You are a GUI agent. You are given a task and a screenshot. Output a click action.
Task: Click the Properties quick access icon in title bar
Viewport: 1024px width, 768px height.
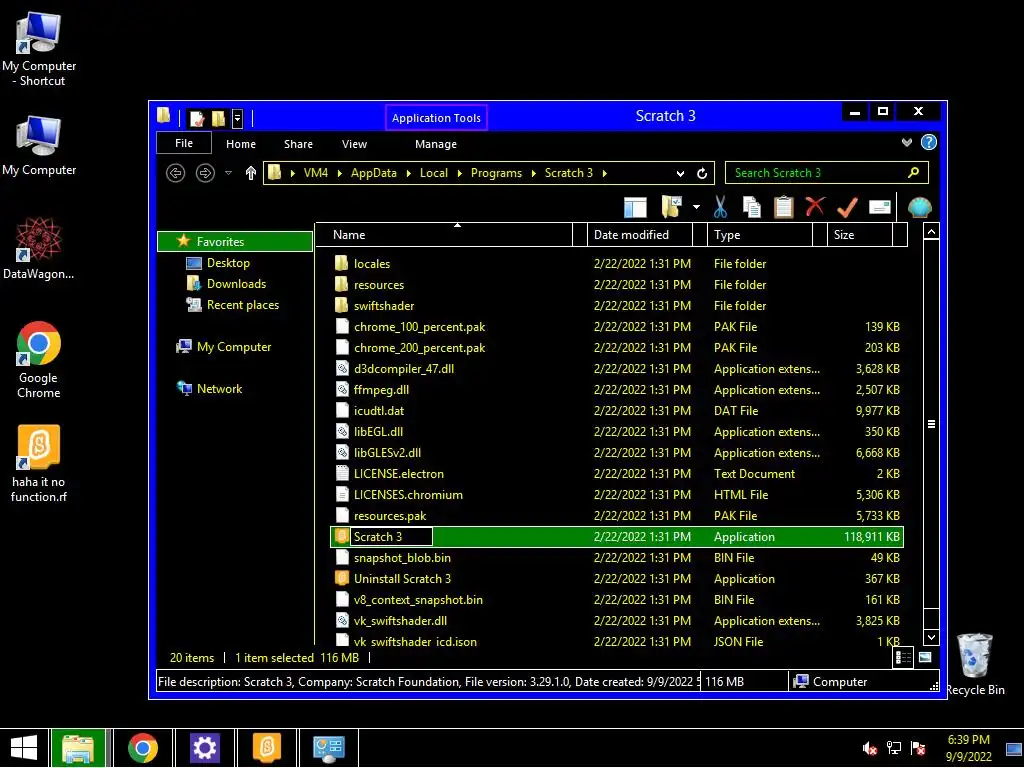pyautogui.click(x=197, y=118)
